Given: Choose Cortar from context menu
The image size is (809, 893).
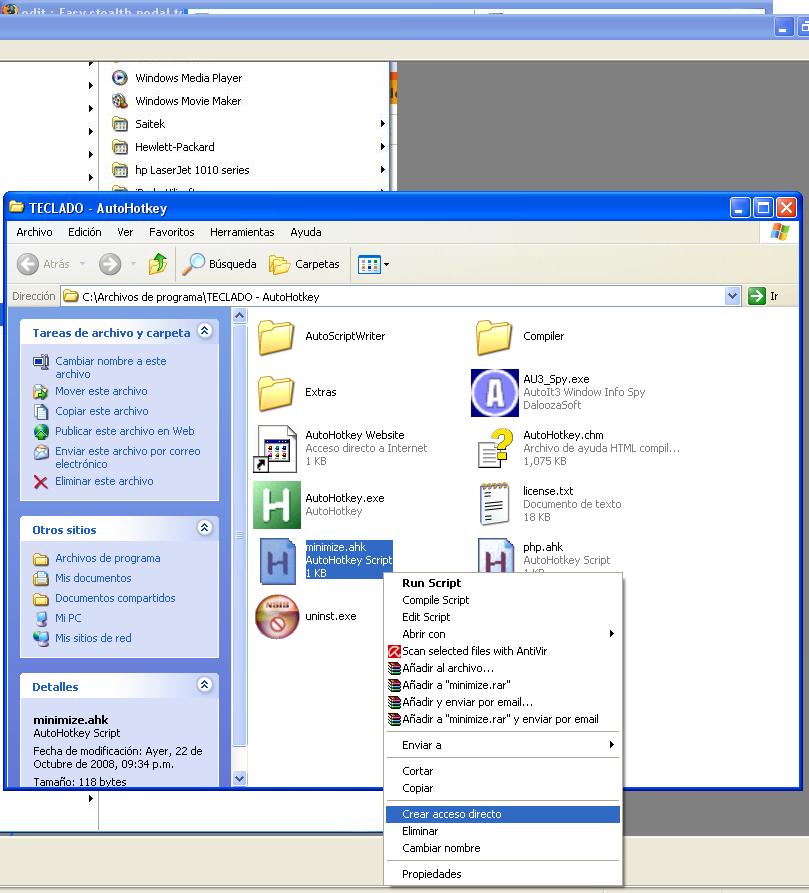Looking at the screenshot, I should pyautogui.click(x=503, y=772).
